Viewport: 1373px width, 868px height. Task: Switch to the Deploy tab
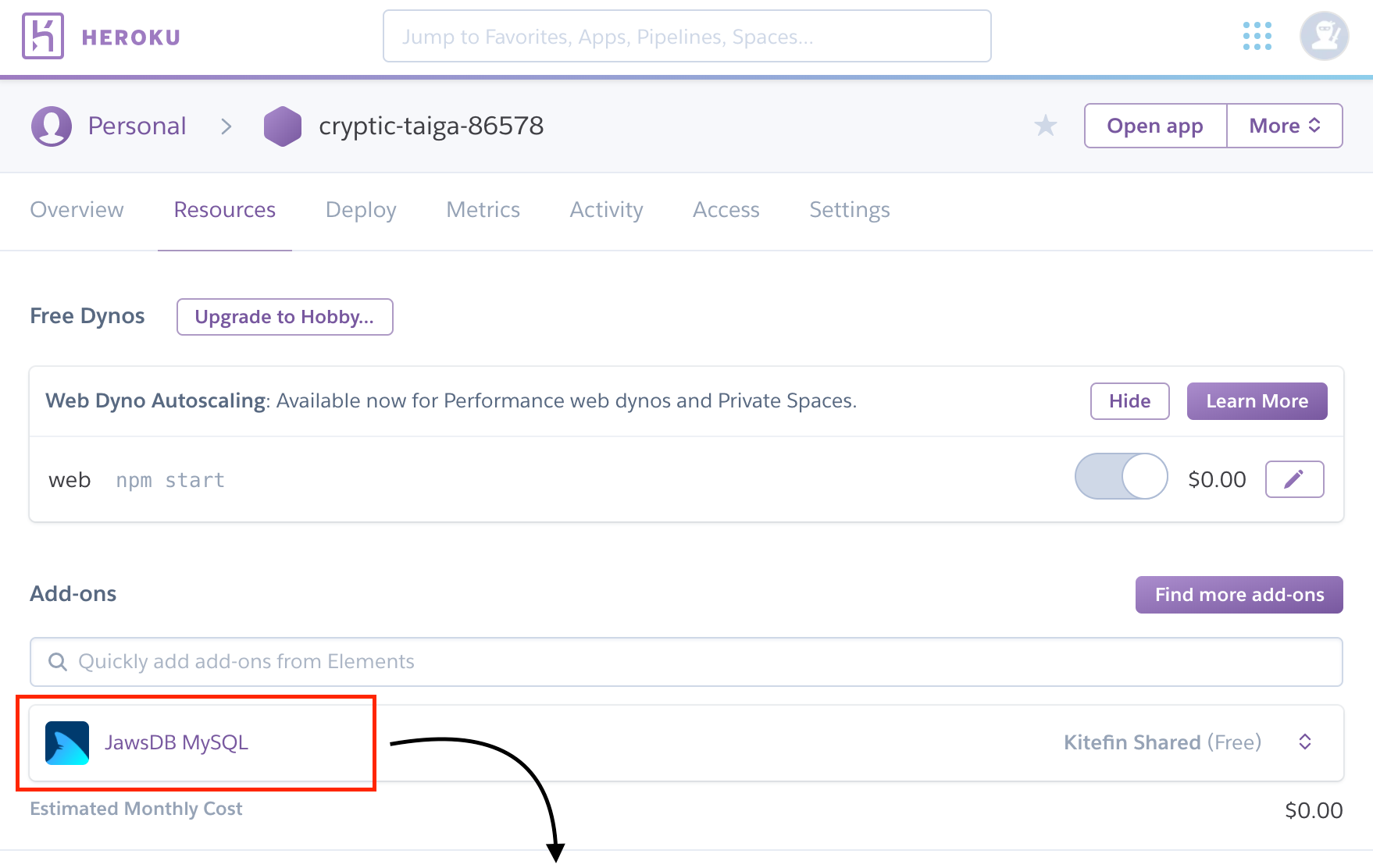(x=360, y=209)
